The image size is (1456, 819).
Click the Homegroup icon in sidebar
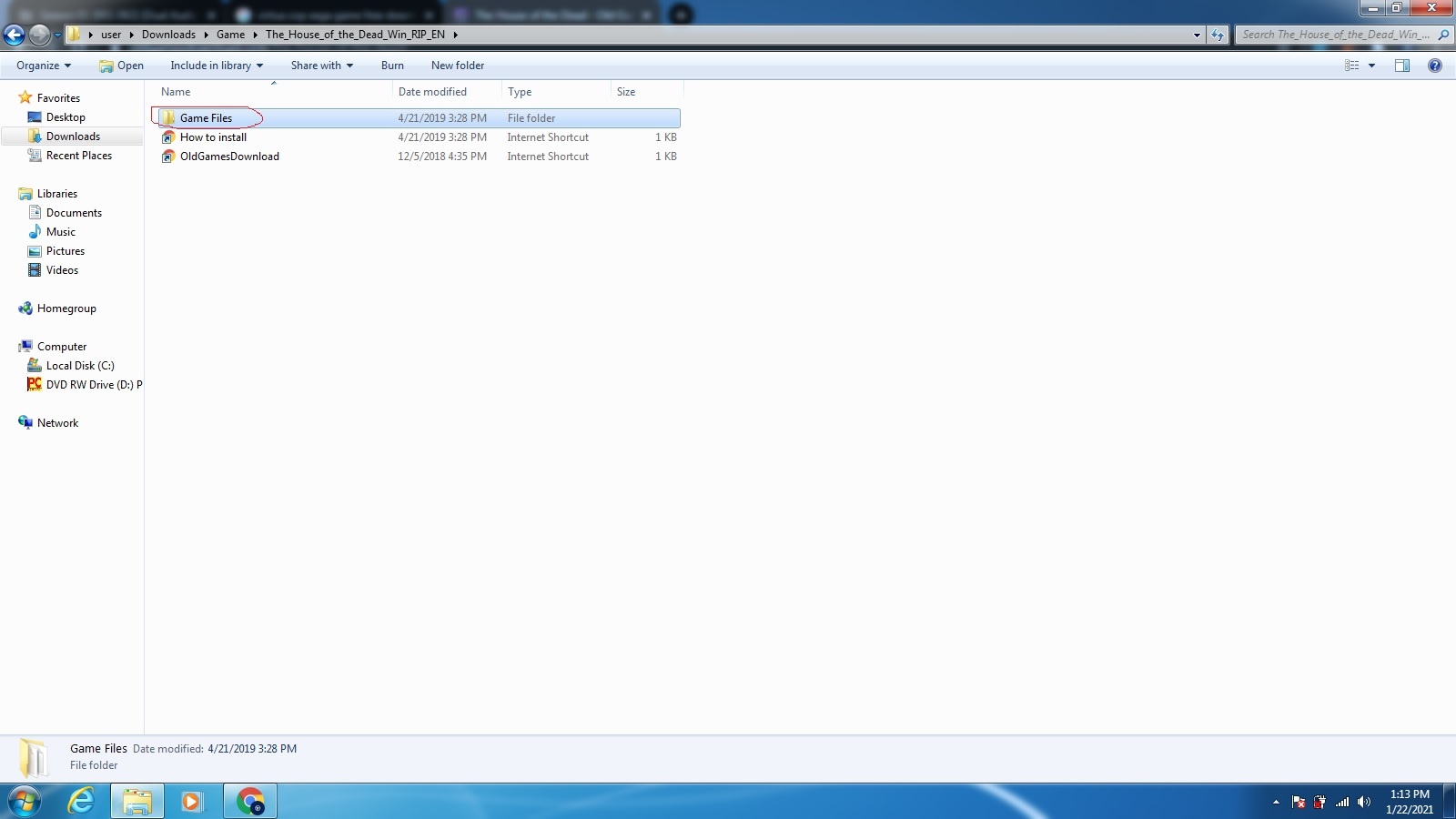pos(25,308)
